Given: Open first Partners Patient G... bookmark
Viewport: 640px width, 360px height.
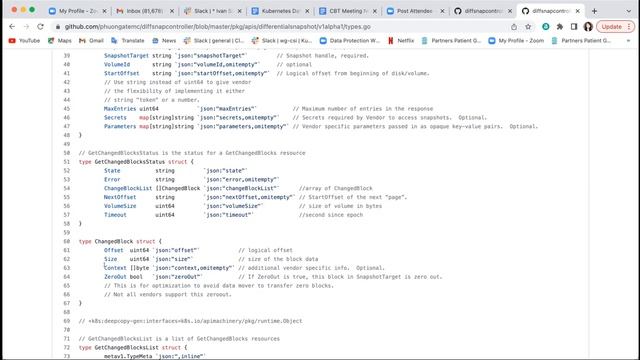Looking at the screenshot, I should (x=451, y=40).
